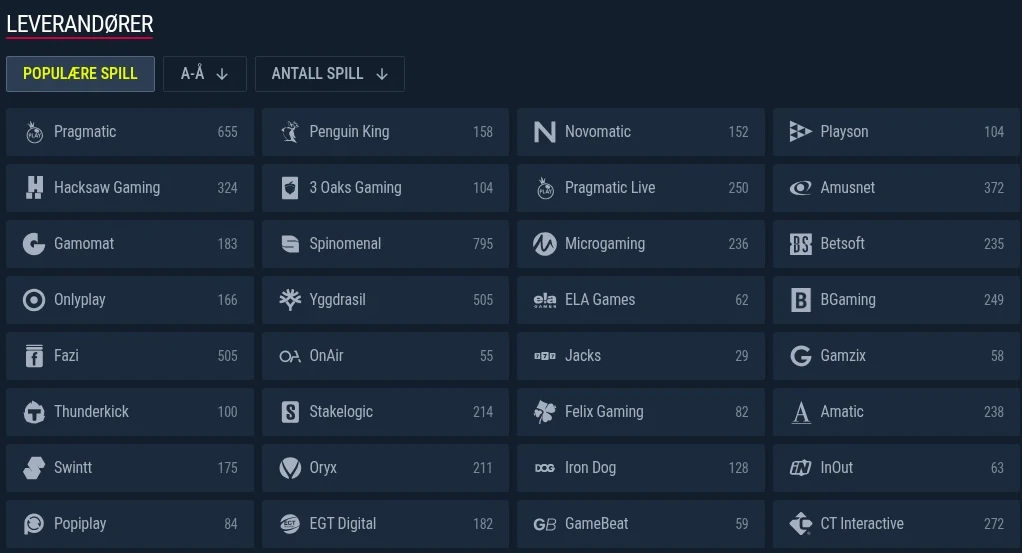The width and height of the screenshot is (1022, 553).
Task: Click the Hacksaw Gaming logo icon
Action: pyautogui.click(x=34, y=188)
